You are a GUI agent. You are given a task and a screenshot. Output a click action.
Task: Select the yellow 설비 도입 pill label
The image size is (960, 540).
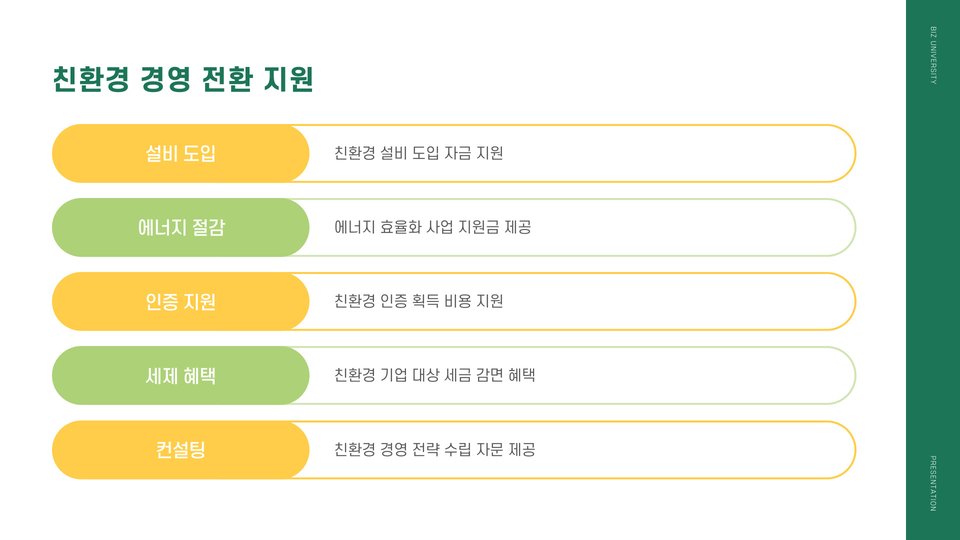point(181,153)
